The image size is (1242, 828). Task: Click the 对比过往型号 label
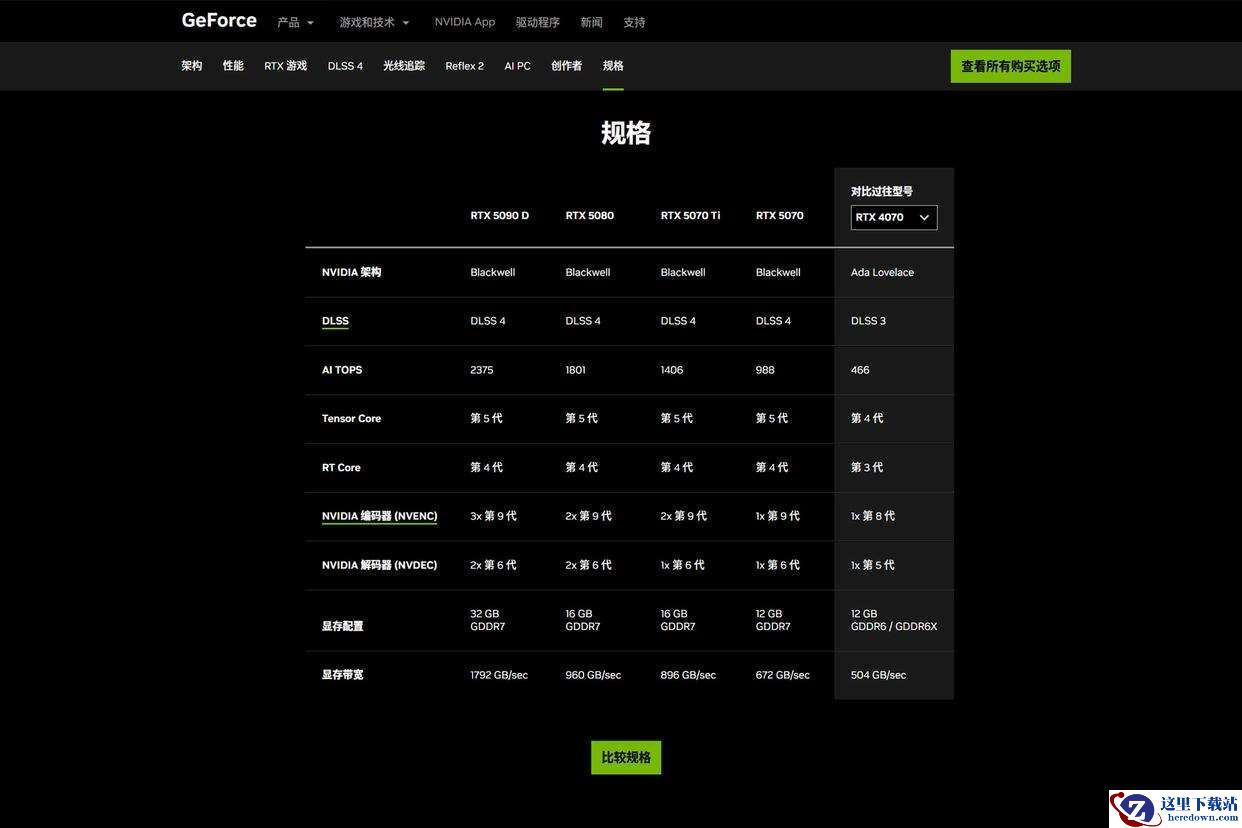point(881,191)
